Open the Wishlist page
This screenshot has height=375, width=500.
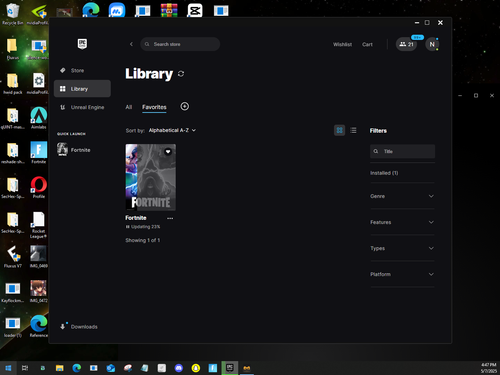coord(342,44)
